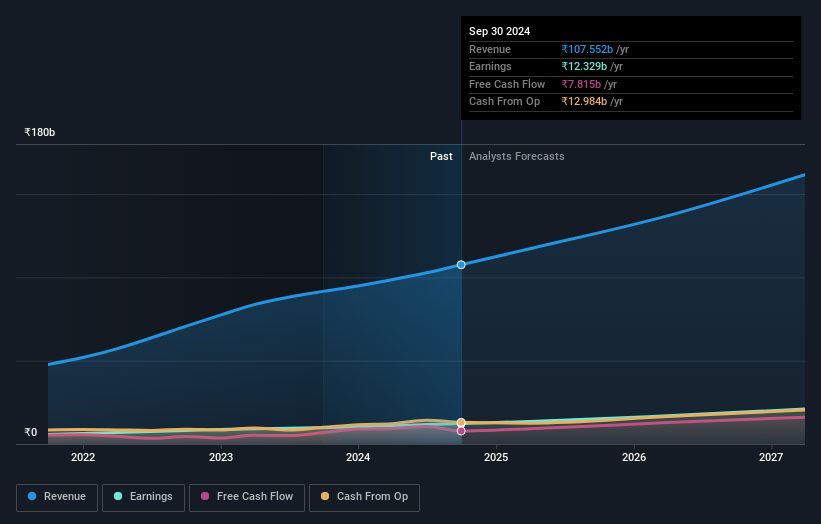Click the ₹7.815b free cash flow value
Screen dimensions: 821x524
(x=581, y=84)
